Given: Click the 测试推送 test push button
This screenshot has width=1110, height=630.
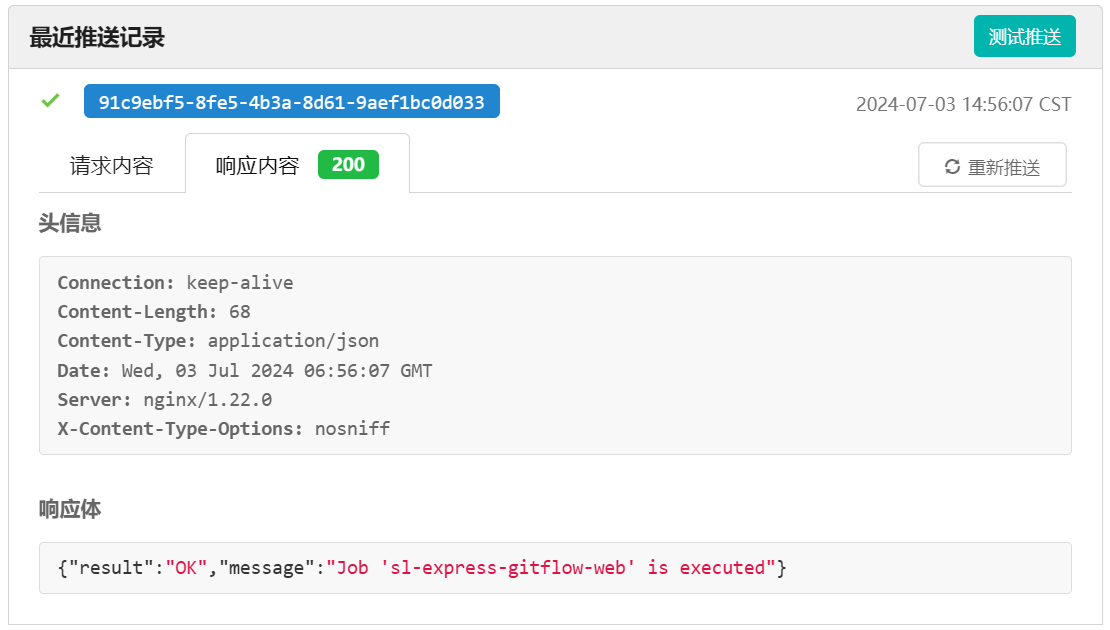Looking at the screenshot, I should 1024,36.
